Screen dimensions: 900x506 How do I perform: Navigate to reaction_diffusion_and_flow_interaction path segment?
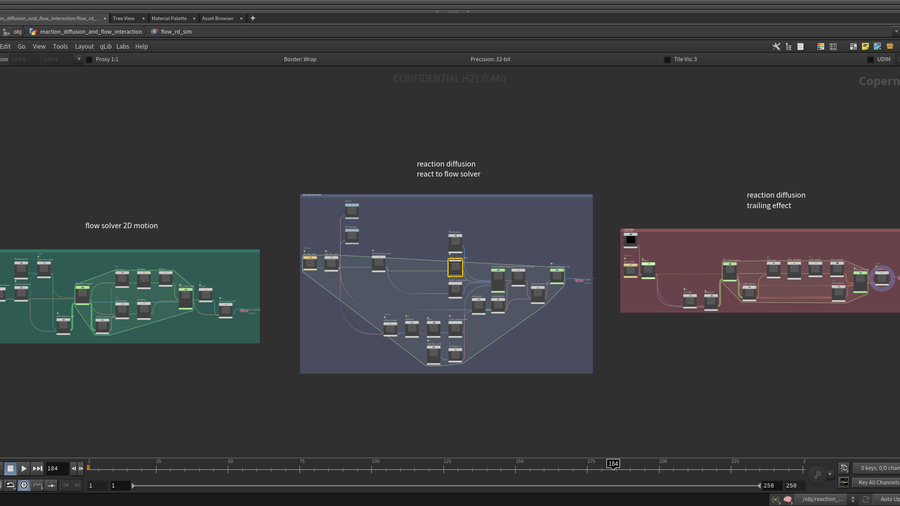point(90,31)
